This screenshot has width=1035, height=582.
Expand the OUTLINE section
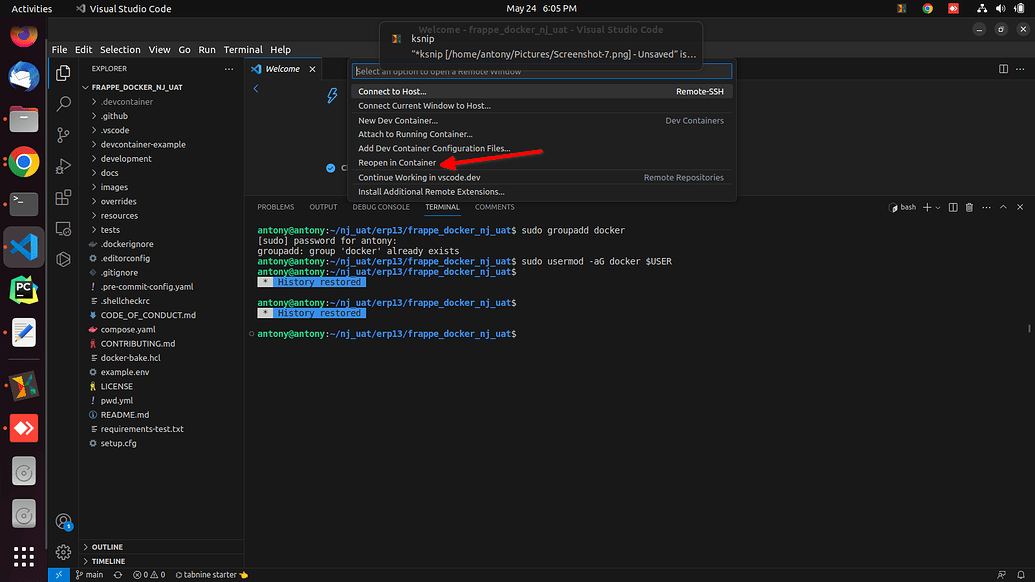click(x=107, y=547)
